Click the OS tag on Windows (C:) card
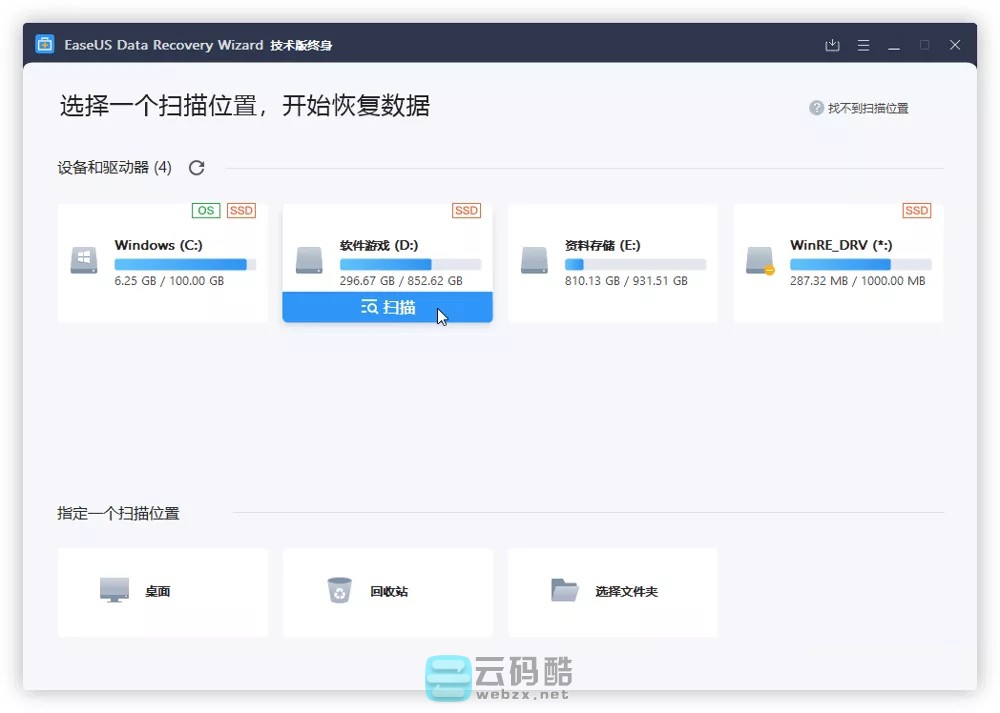Viewport: 1000px width, 713px height. [205, 210]
